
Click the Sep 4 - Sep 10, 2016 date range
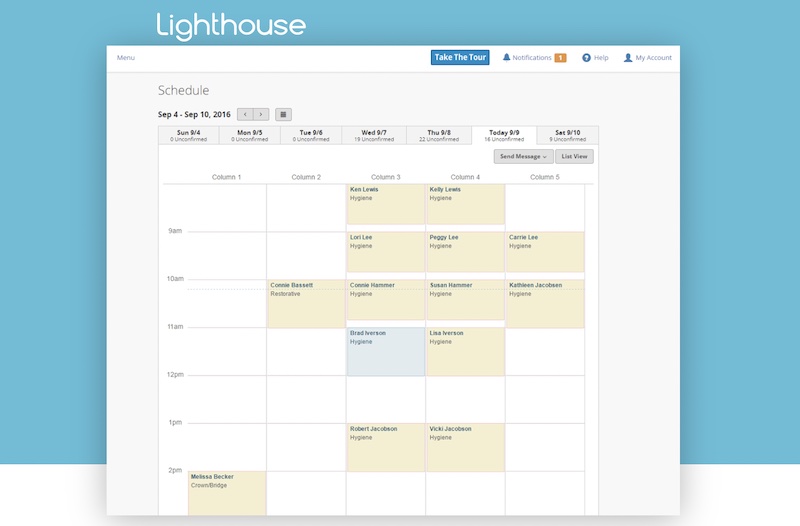click(194, 114)
